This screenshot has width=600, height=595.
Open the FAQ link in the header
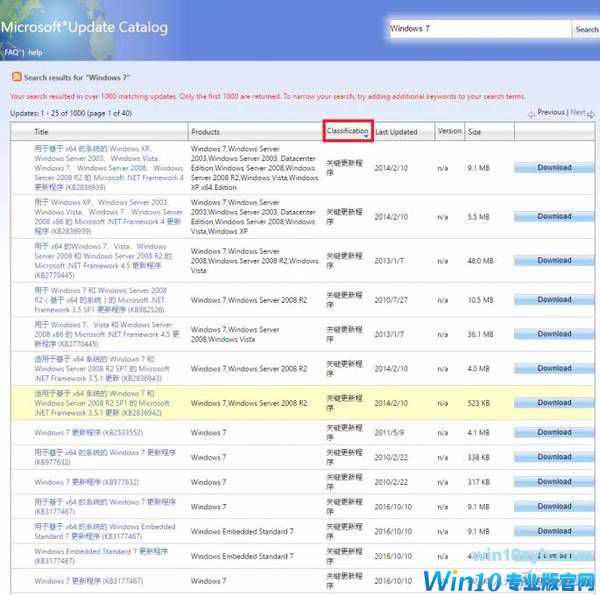pos(11,52)
